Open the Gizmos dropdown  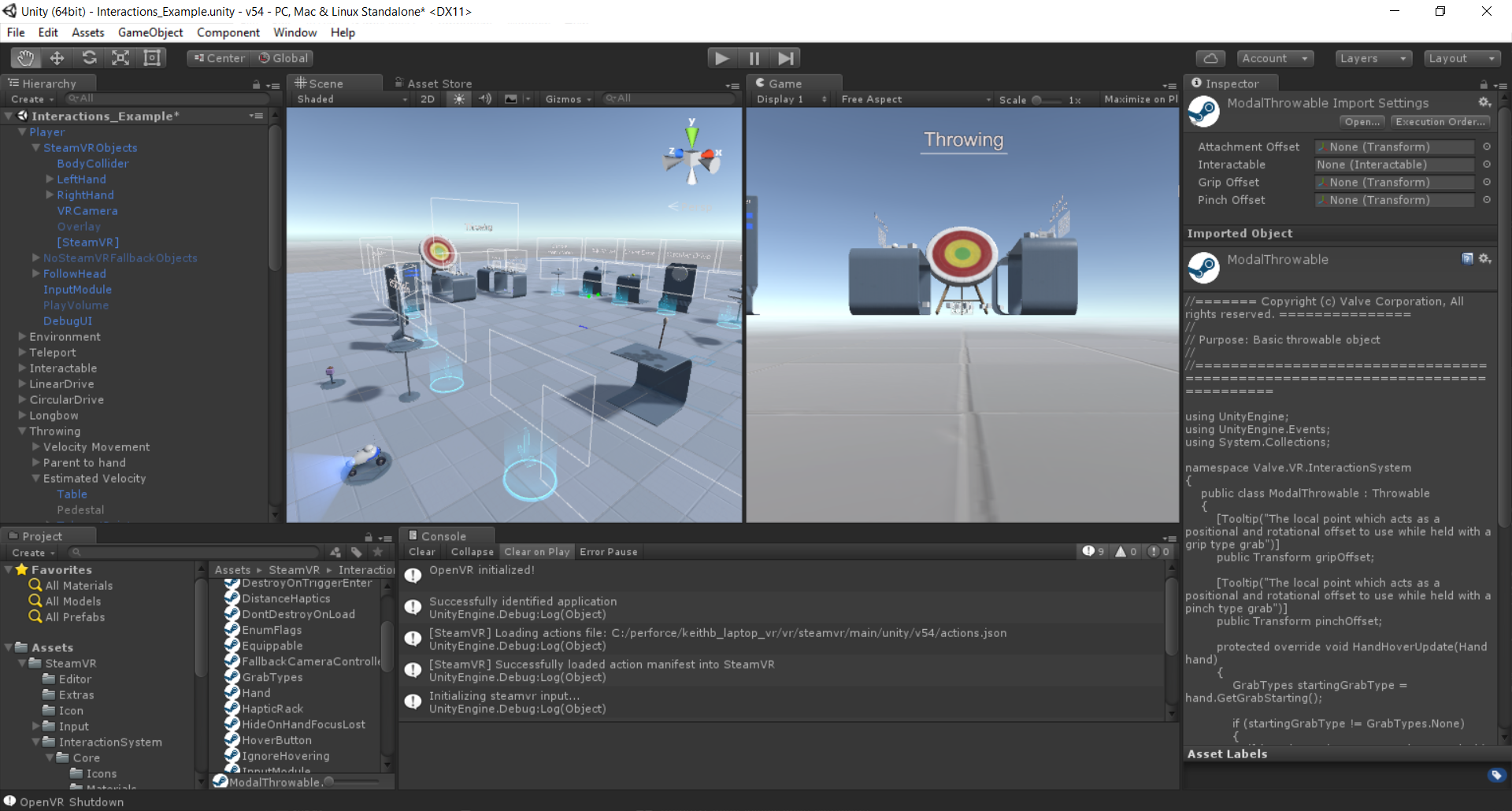pyautogui.click(x=568, y=99)
